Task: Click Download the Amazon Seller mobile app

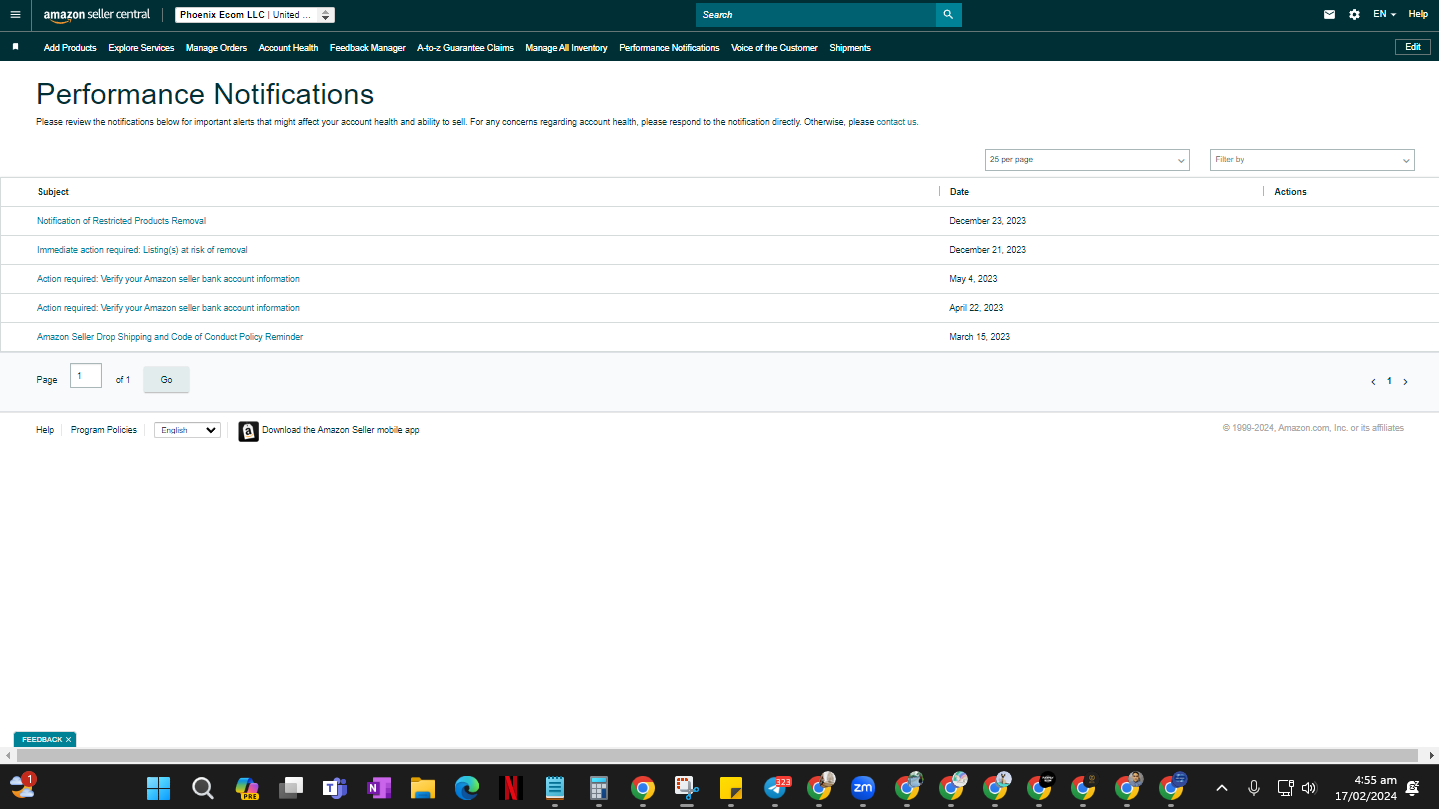Action: [341, 430]
